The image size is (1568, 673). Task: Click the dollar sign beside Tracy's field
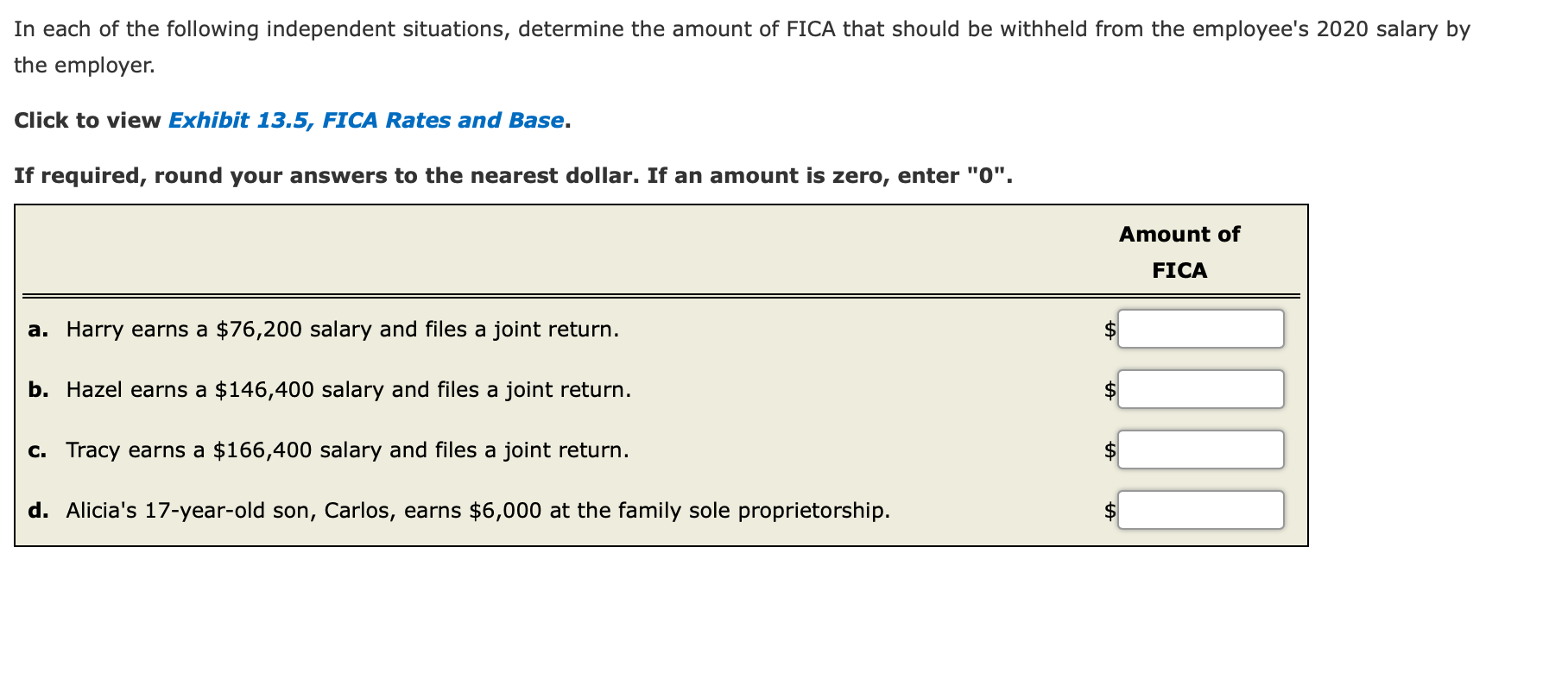(x=1110, y=450)
